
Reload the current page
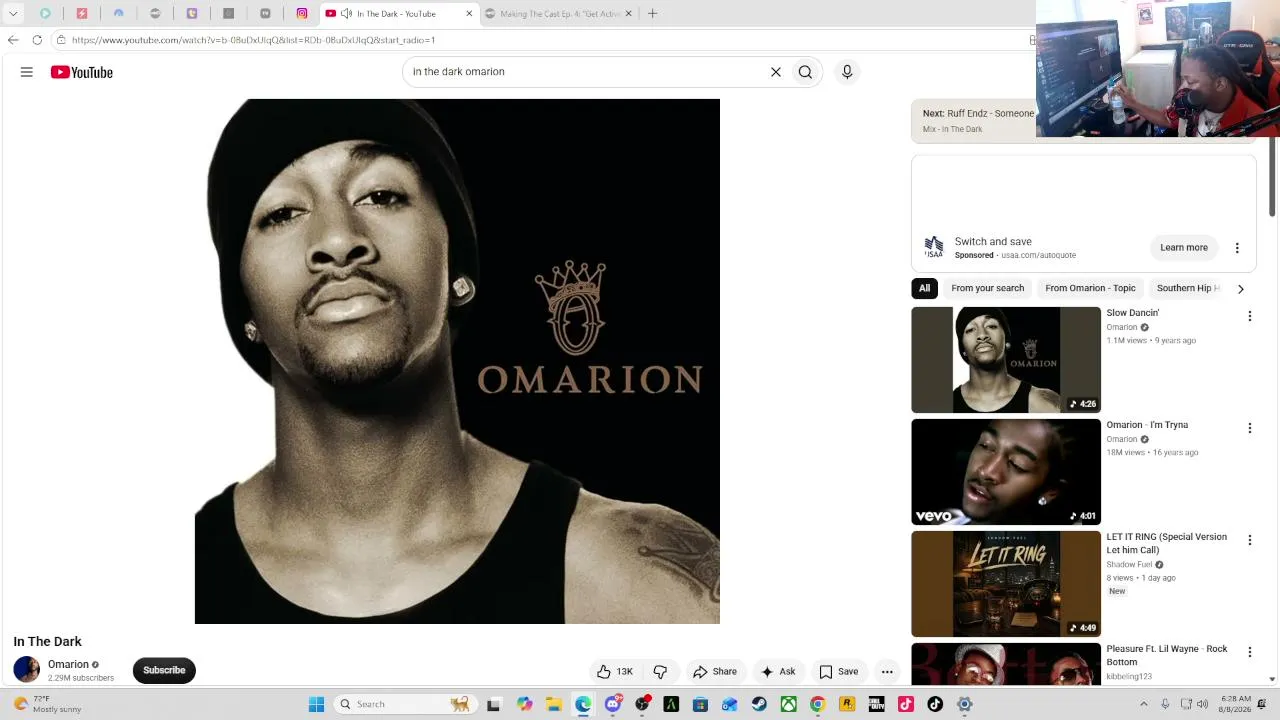(37, 40)
